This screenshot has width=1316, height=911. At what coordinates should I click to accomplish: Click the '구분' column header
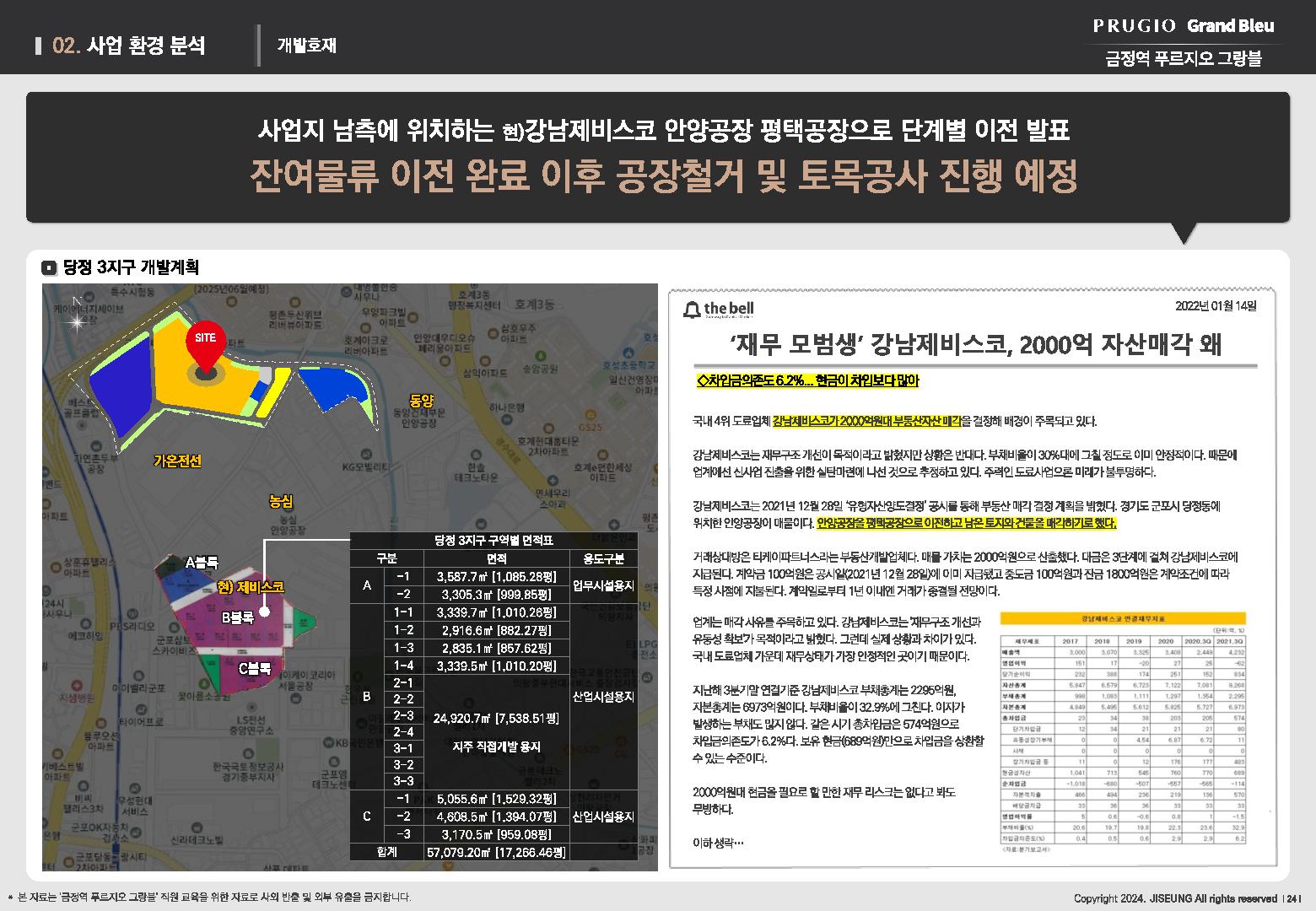386,558
